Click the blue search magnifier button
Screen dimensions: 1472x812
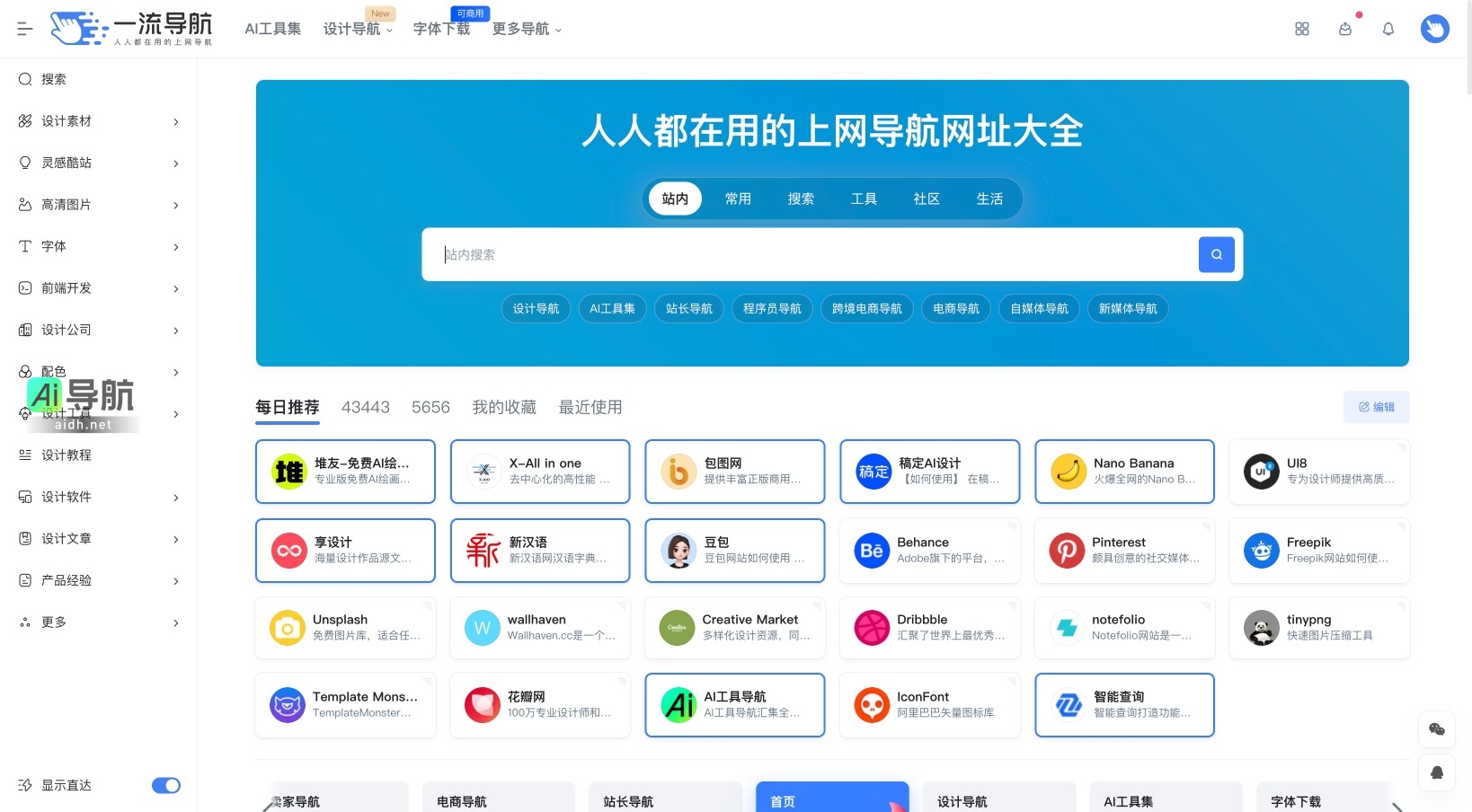(1216, 254)
